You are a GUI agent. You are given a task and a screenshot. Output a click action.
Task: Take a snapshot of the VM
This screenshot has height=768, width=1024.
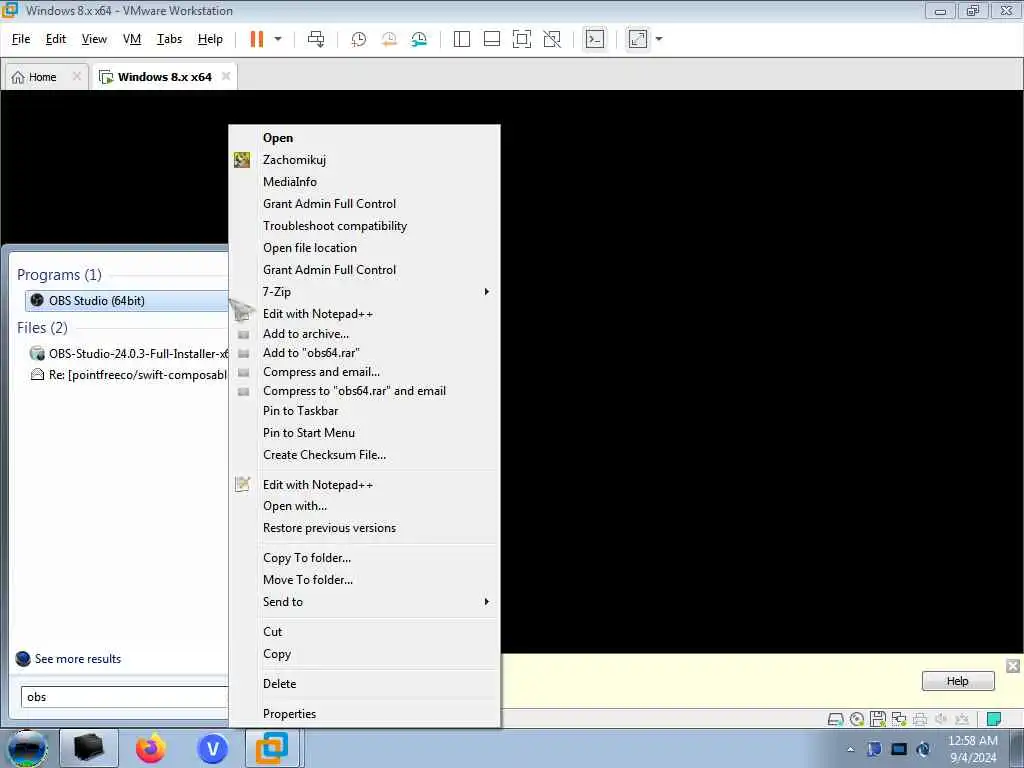point(359,39)
